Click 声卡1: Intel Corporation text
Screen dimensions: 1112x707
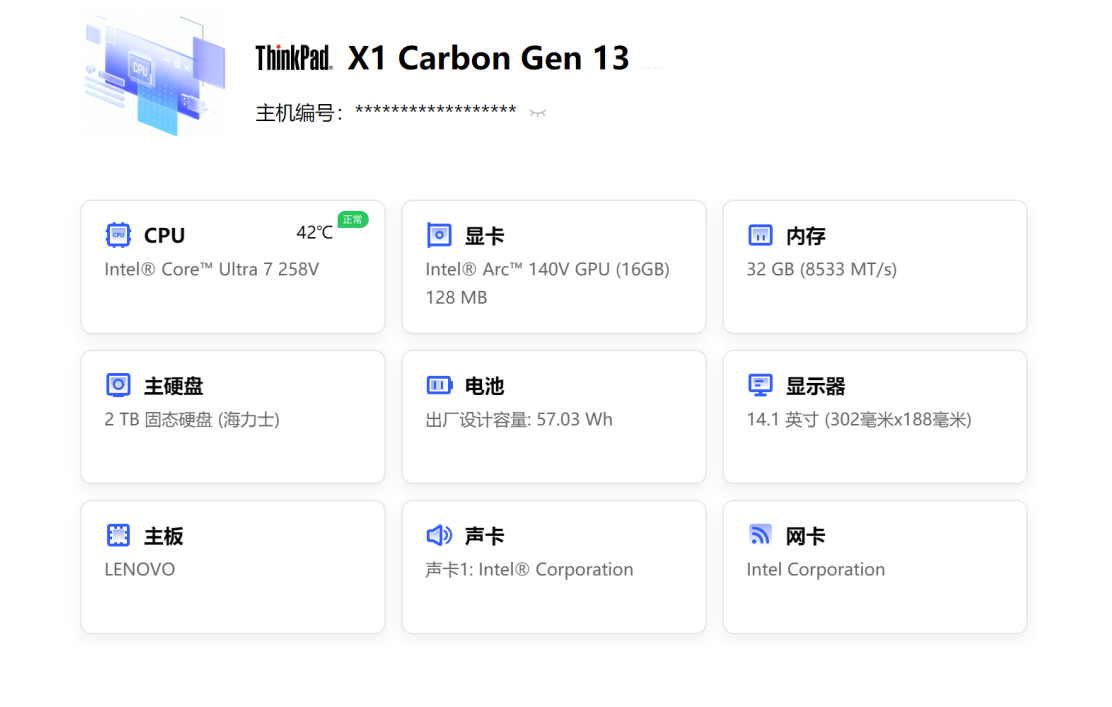[x=529, y=569]
